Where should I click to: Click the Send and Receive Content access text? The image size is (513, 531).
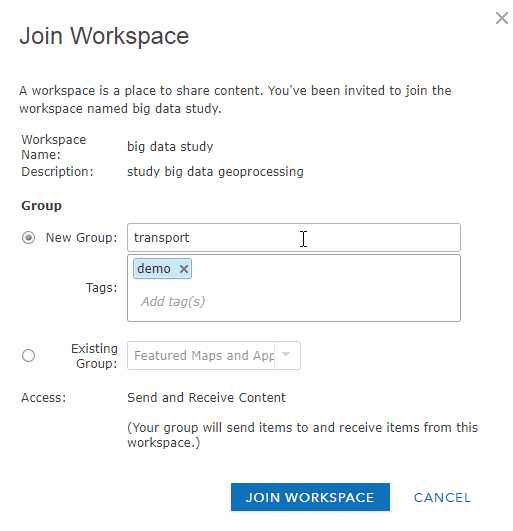(x=206, y=398)
